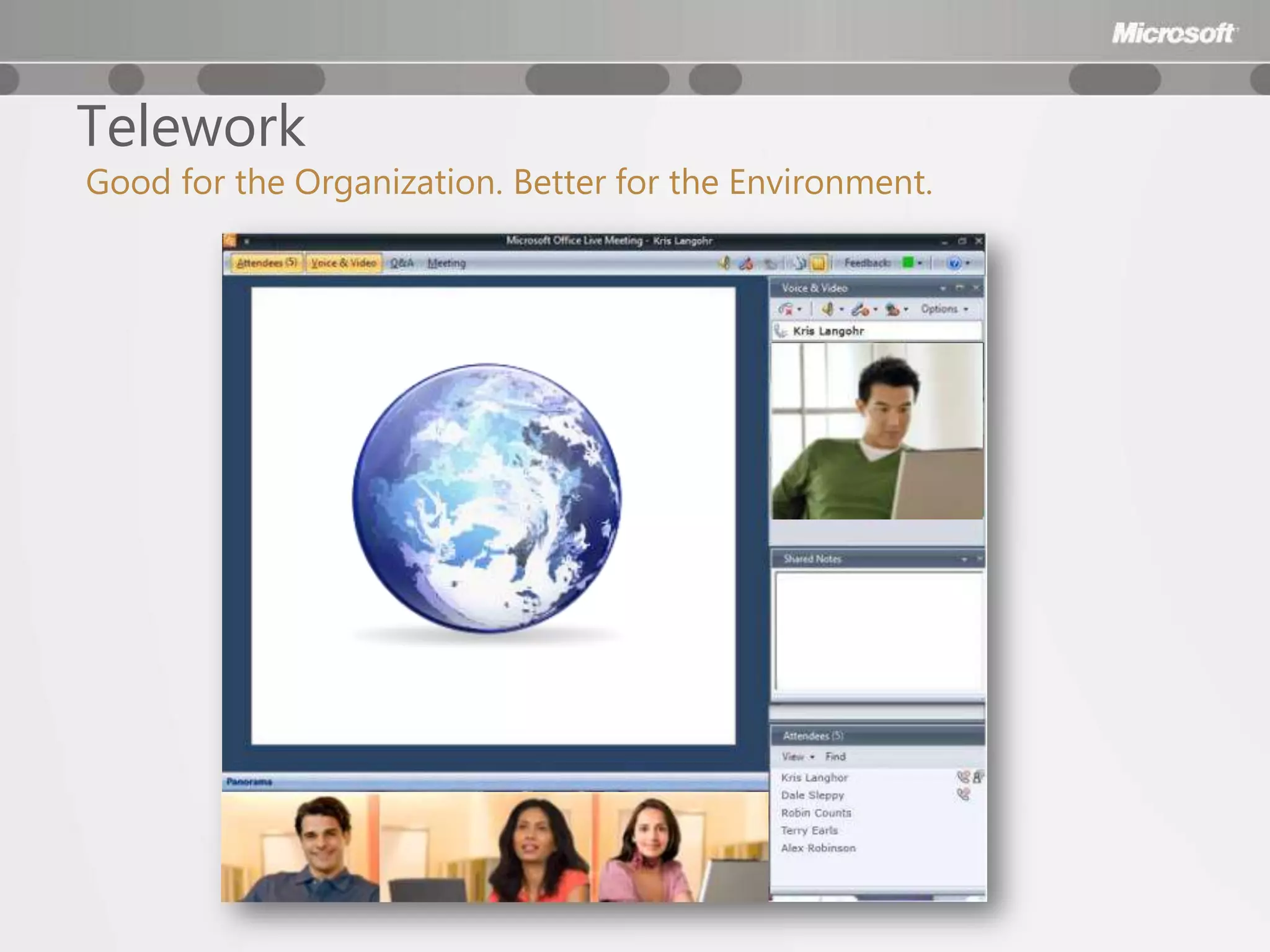The width and height of the screenshot is (1270, 952).
Task: Undock the Voice & Video panel
Action: 960,288
